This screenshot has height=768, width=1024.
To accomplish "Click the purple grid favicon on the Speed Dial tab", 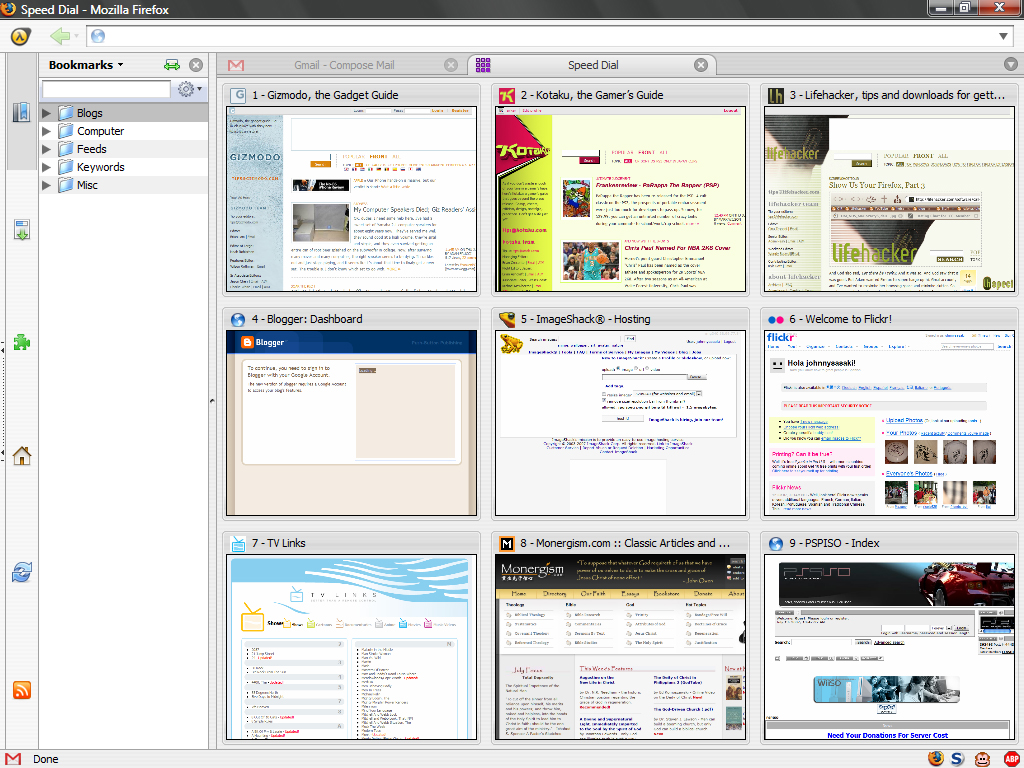I will (x=483, y=65).
